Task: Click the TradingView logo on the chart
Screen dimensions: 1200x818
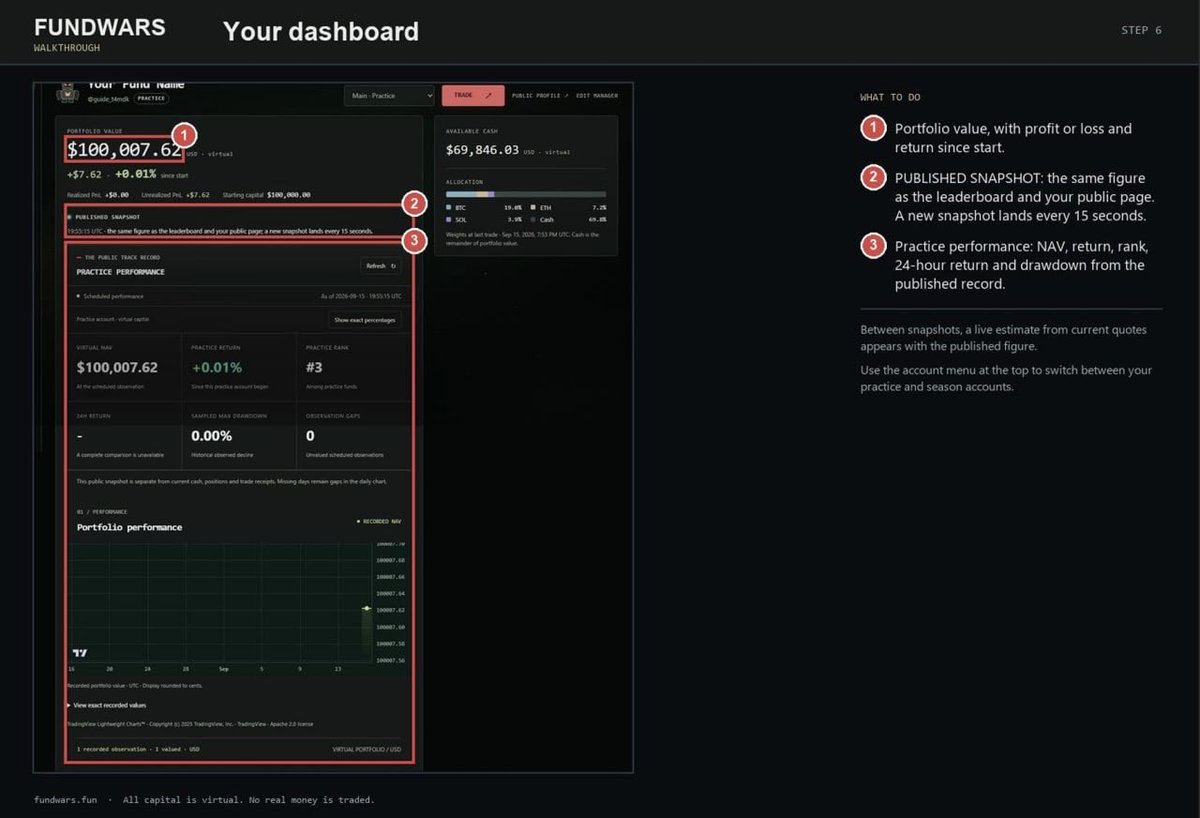Action: 80,653
